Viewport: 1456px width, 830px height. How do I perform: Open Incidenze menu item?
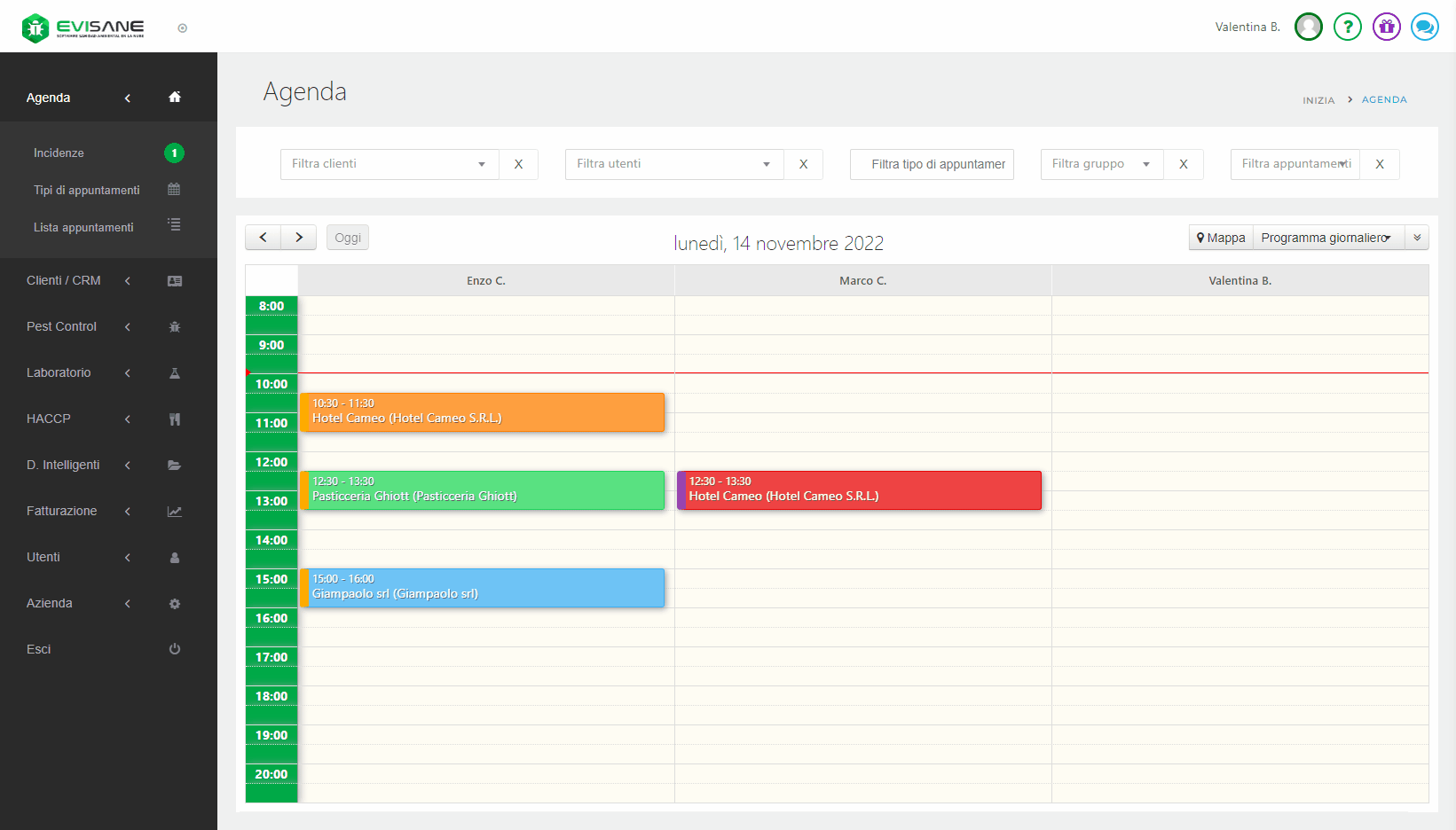59,153
